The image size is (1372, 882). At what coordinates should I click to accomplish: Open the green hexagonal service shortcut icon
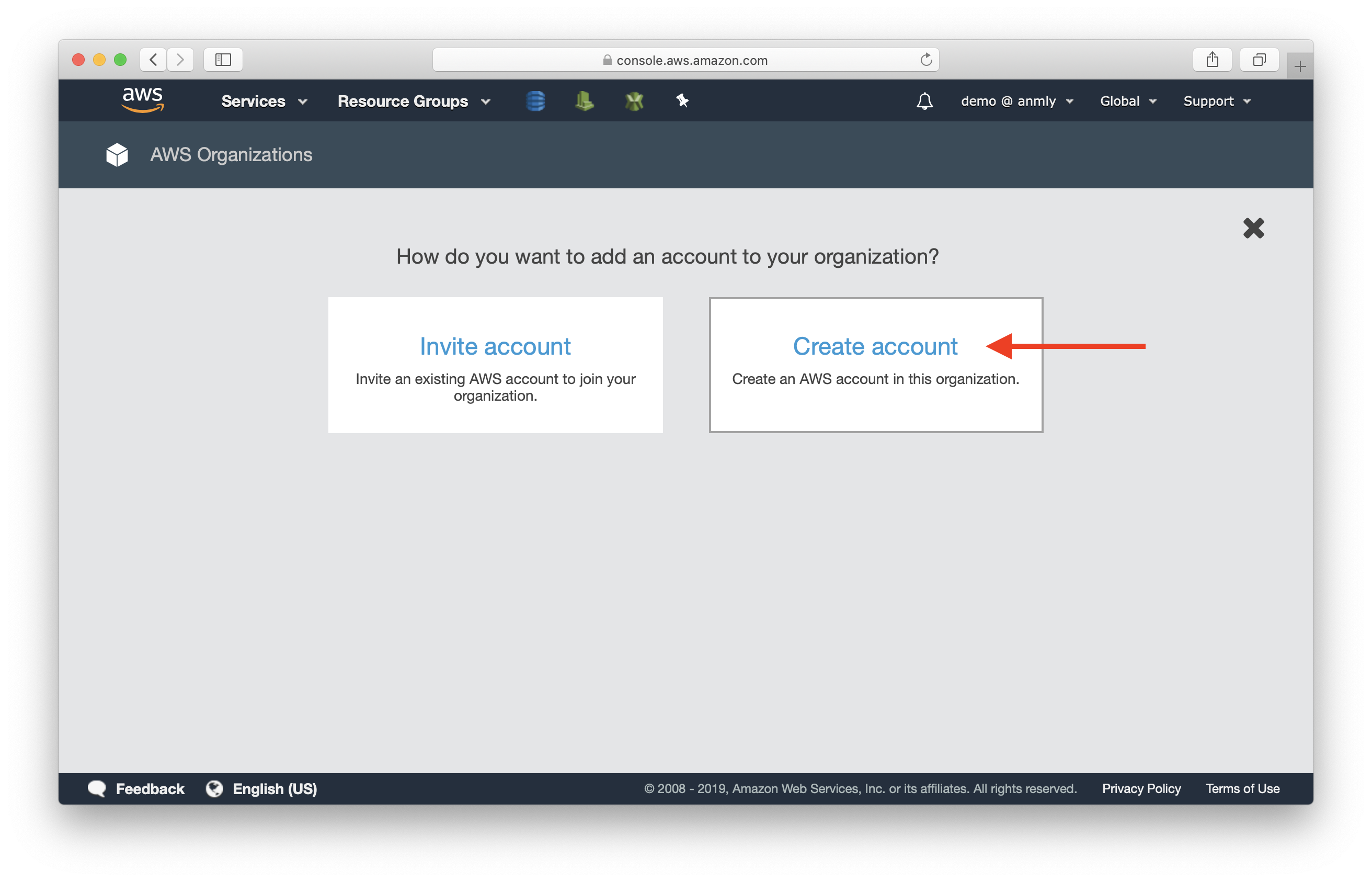[x=634, y=101]
